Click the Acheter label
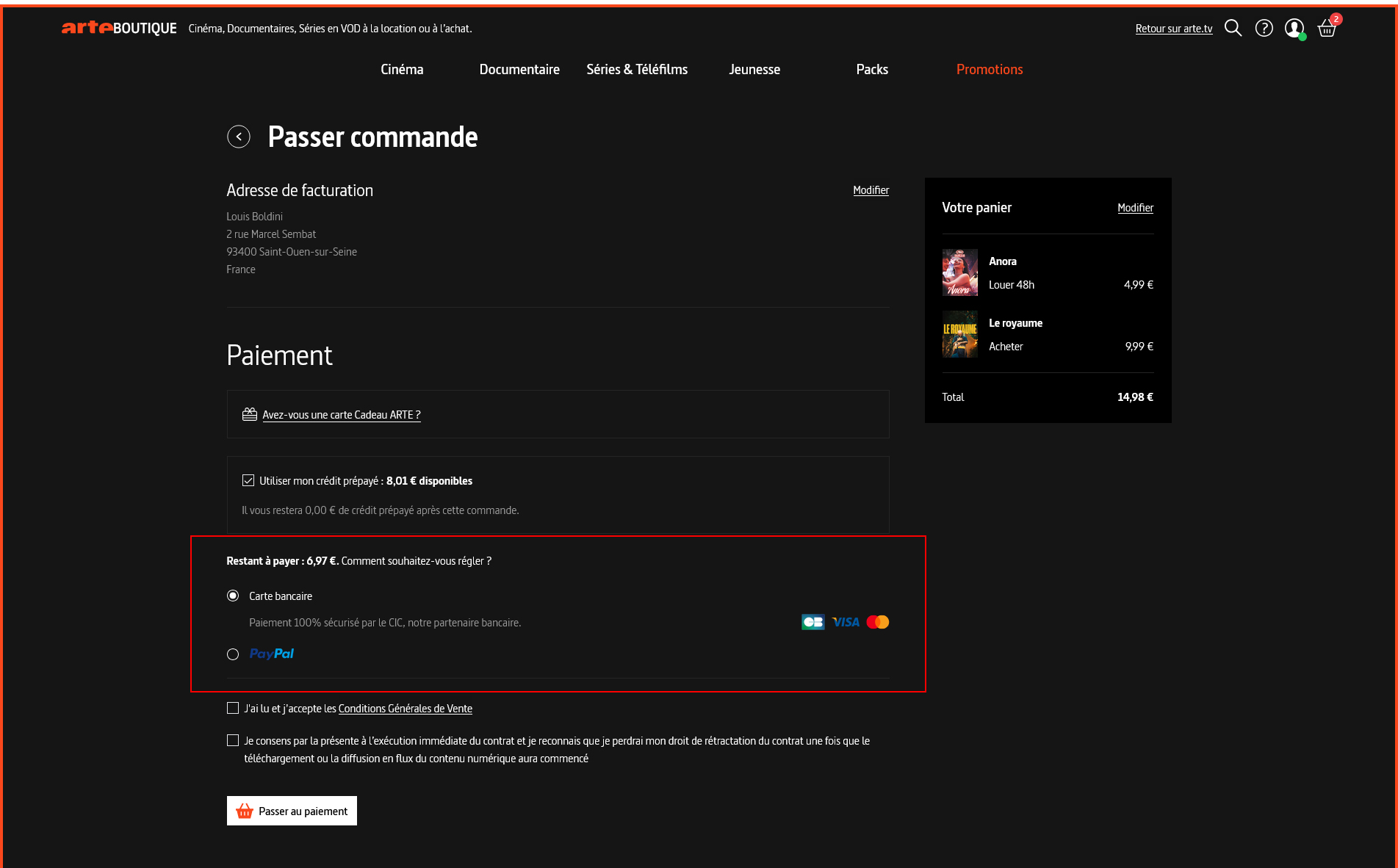The width and height of the screenshot is (1398, 868). [1006, 347]
